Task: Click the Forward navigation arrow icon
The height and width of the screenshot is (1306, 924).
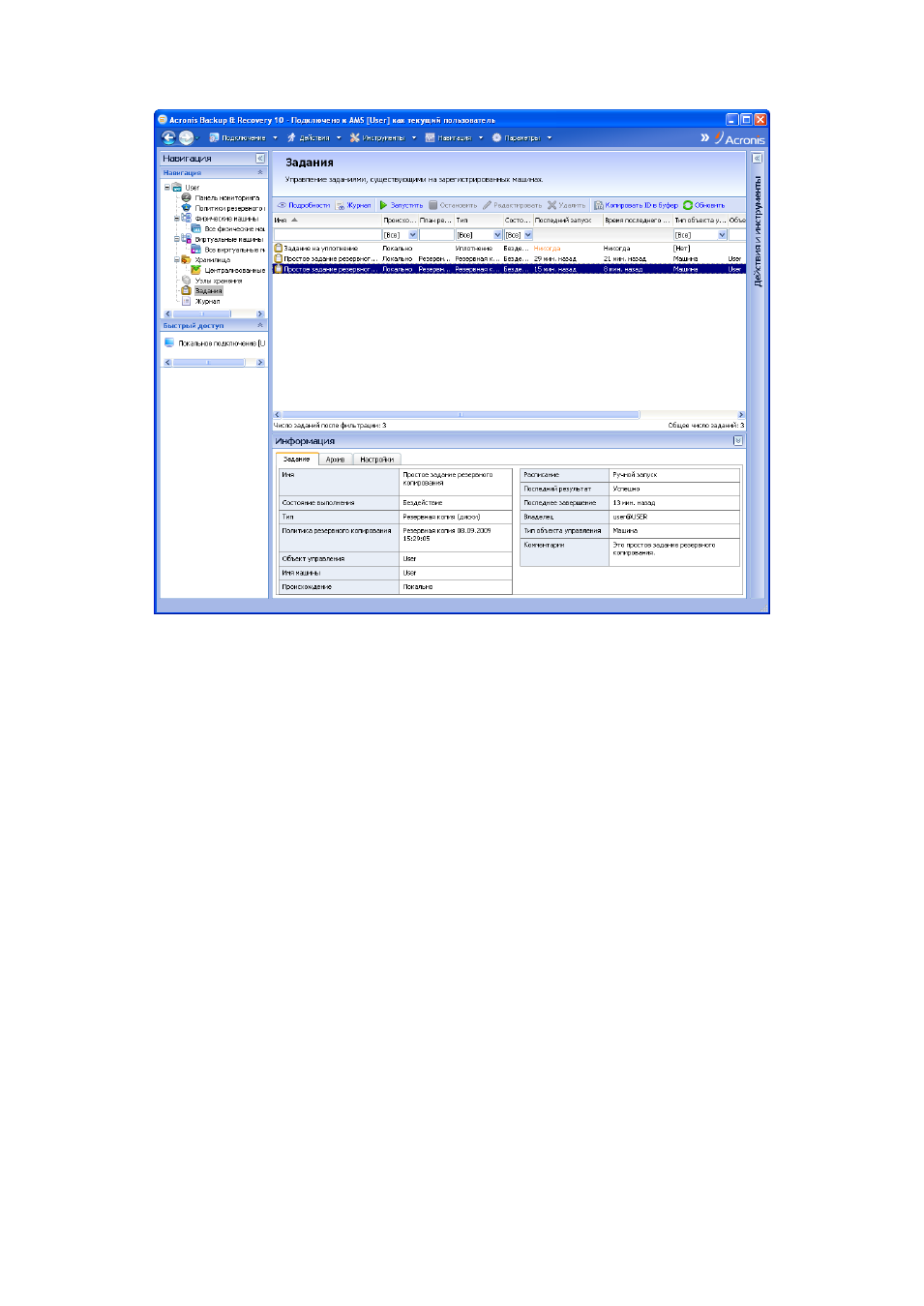Action: [x=186, y=137]
